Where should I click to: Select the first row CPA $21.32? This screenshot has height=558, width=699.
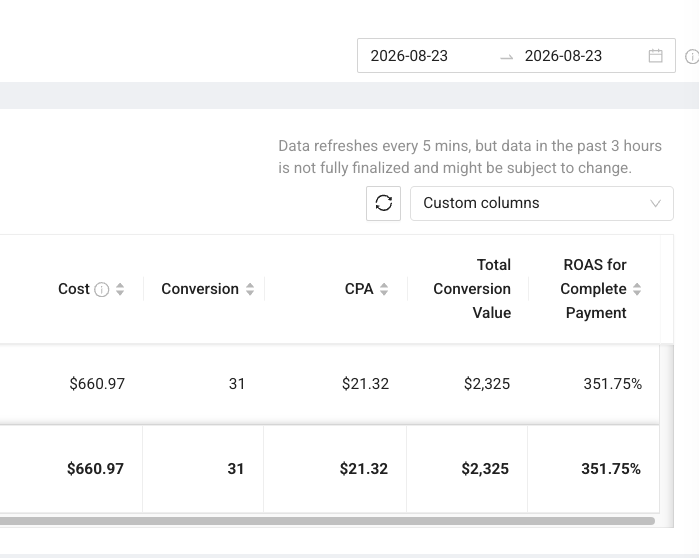tap(365, 384)
